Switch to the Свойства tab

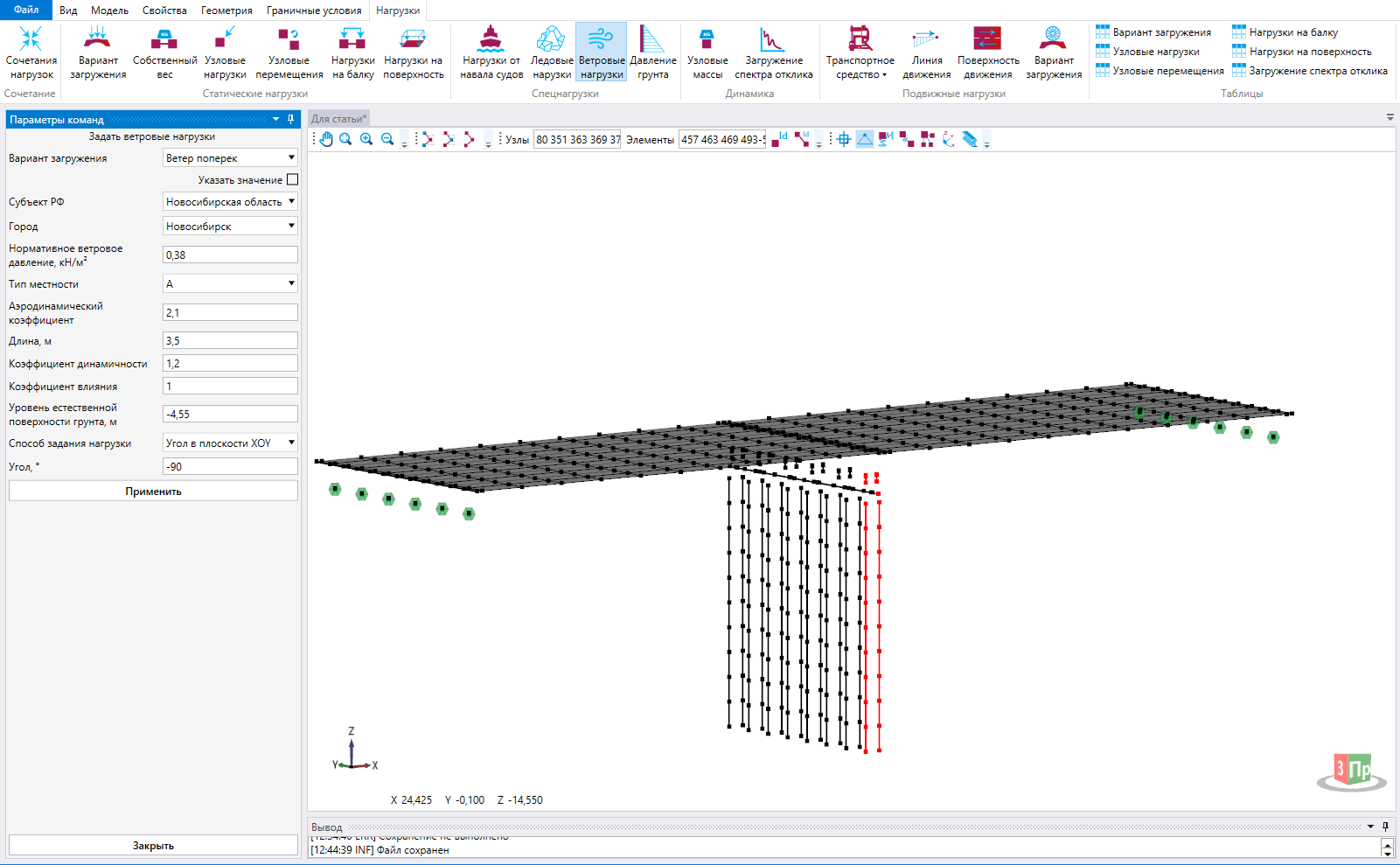[164, 10]
